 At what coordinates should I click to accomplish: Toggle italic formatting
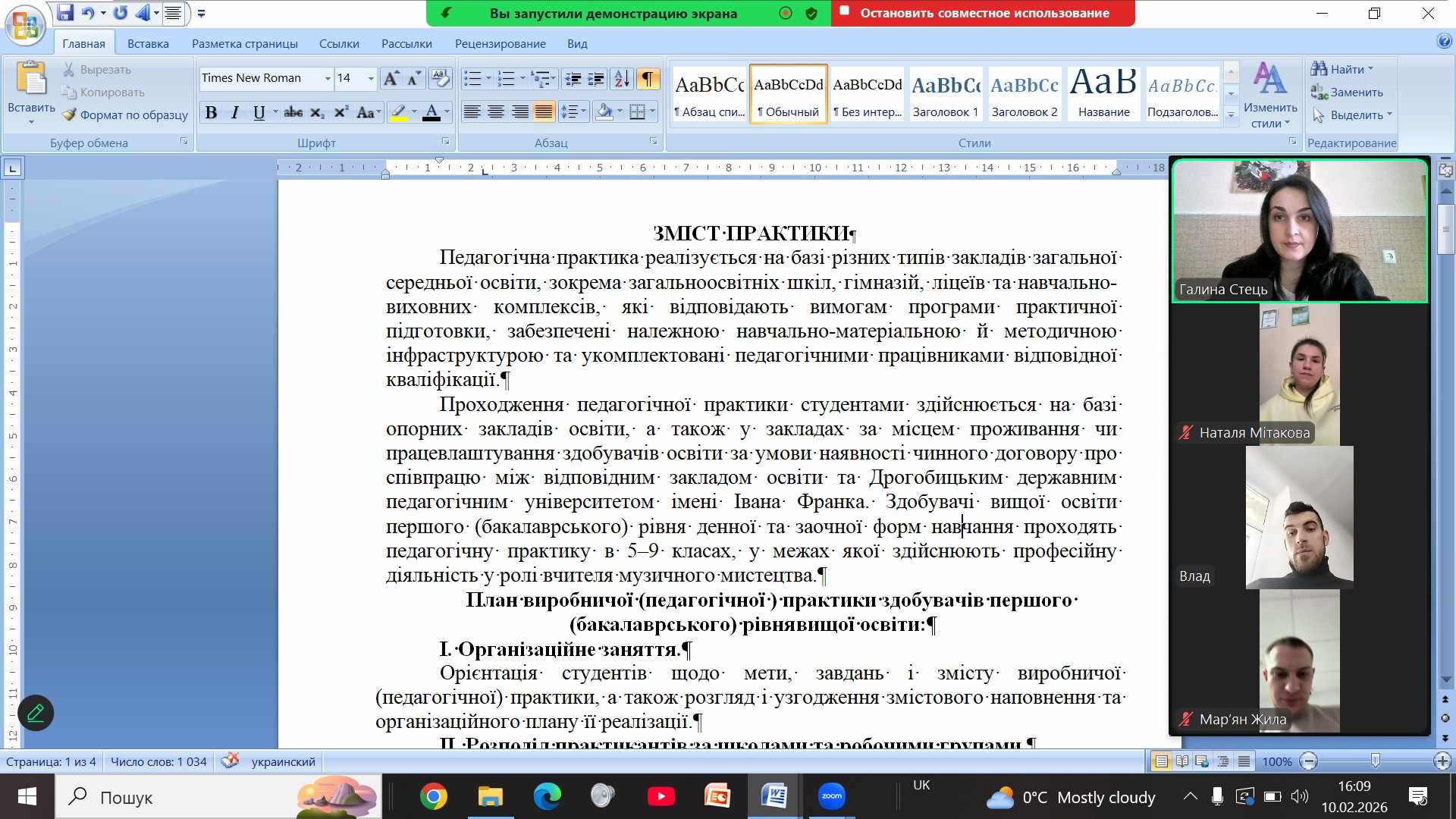(x=235, y=112)
